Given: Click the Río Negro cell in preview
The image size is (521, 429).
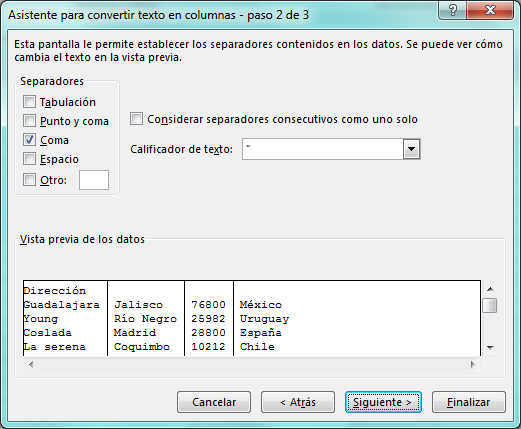Looking at the screenshot, I should pyautogui.click(x=145, y=319).
